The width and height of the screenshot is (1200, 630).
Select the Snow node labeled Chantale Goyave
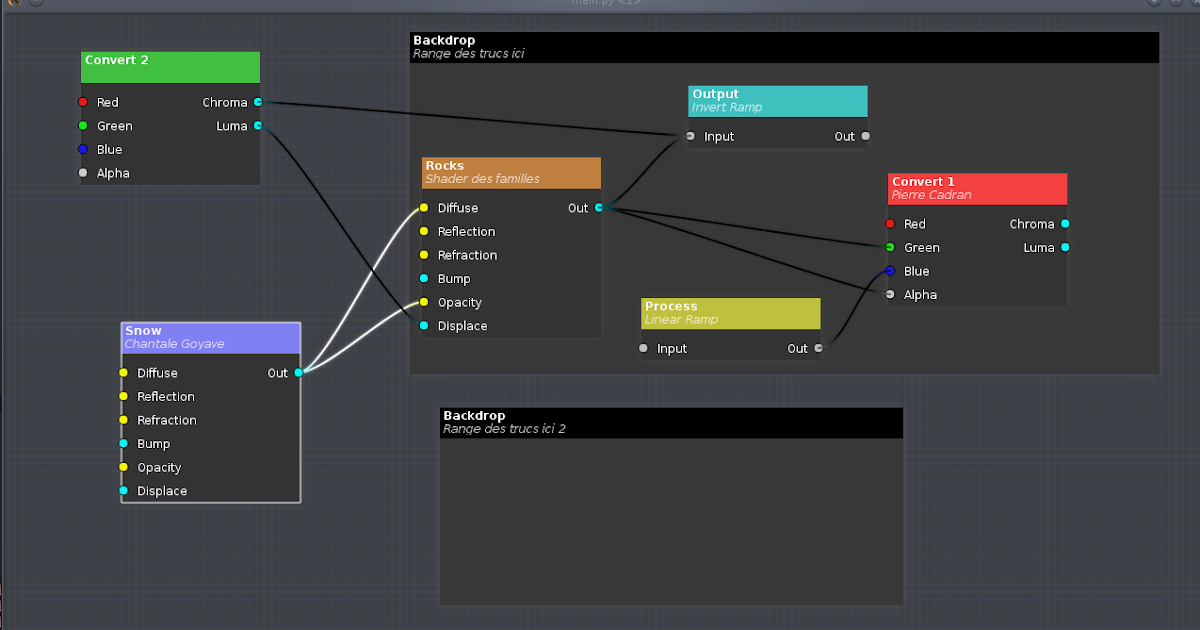point(210,337)
